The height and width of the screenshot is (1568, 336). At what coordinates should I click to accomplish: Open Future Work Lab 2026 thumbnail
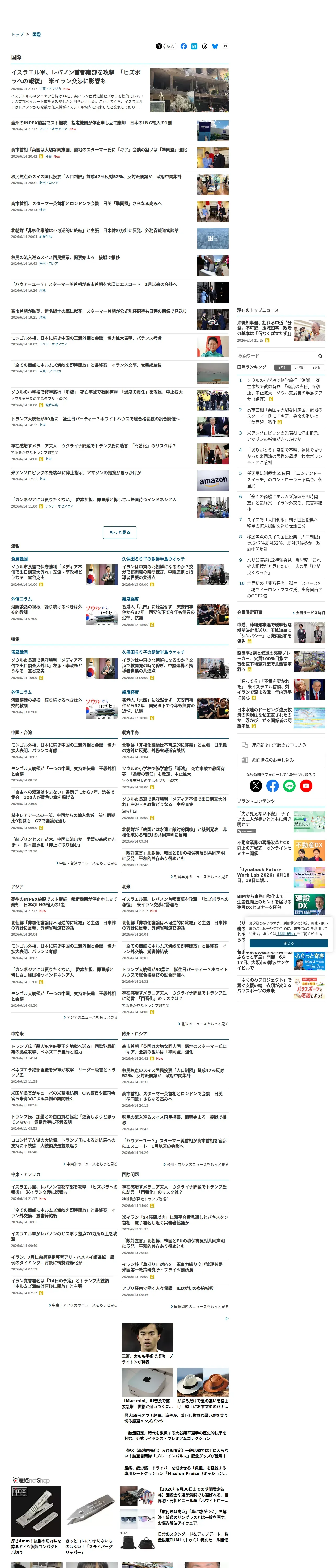tap(309, 878)
